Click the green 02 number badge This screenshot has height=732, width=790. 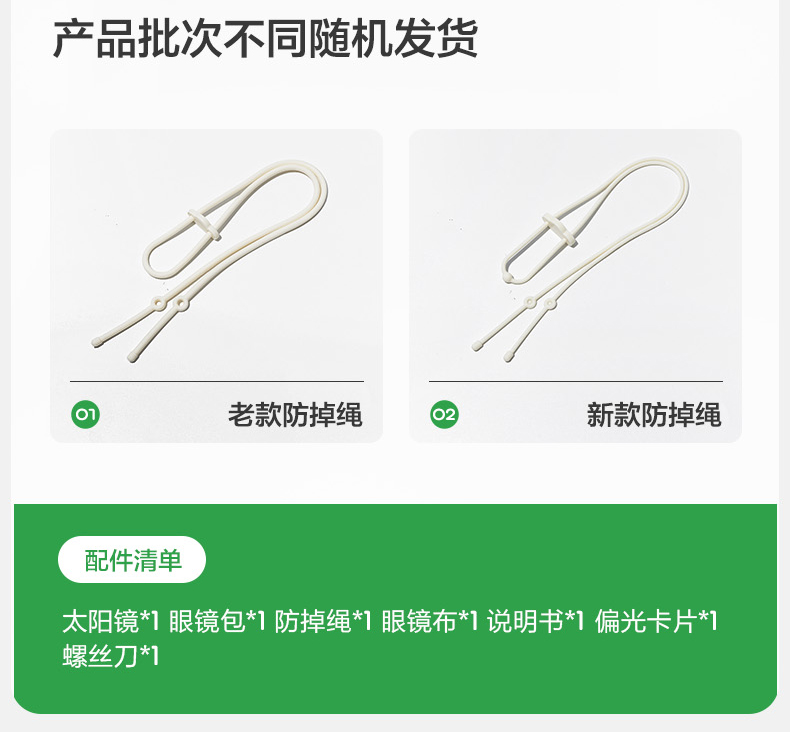(x=444, y=415)
